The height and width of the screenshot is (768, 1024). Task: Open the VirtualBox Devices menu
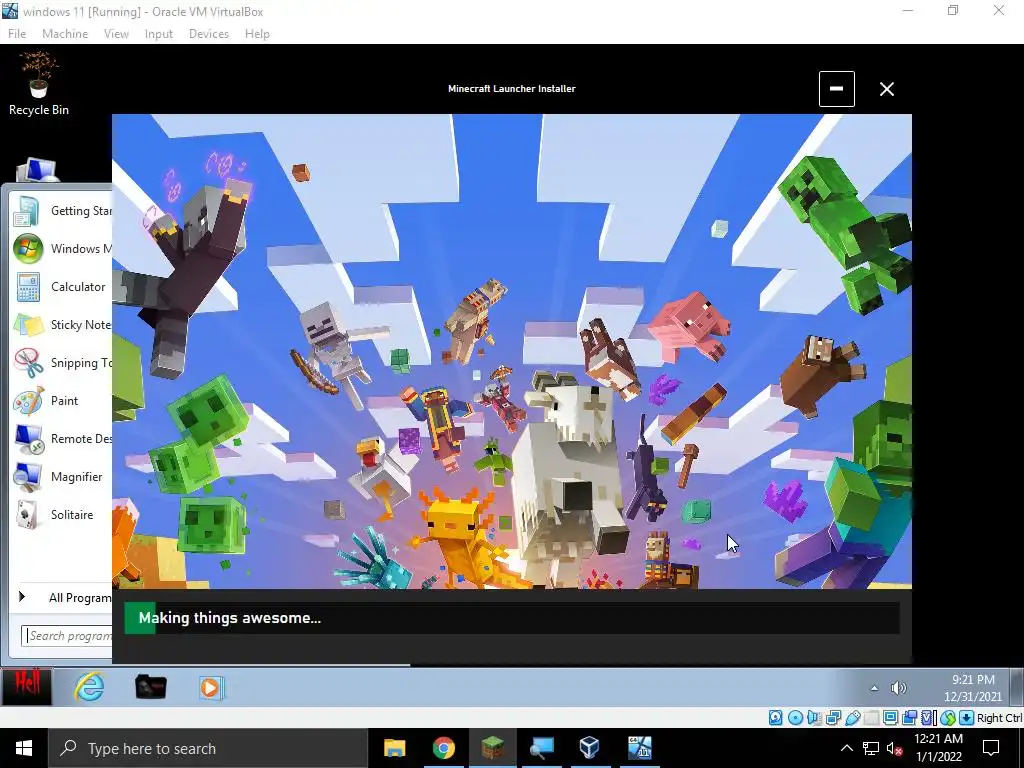(x=209, y=33)
